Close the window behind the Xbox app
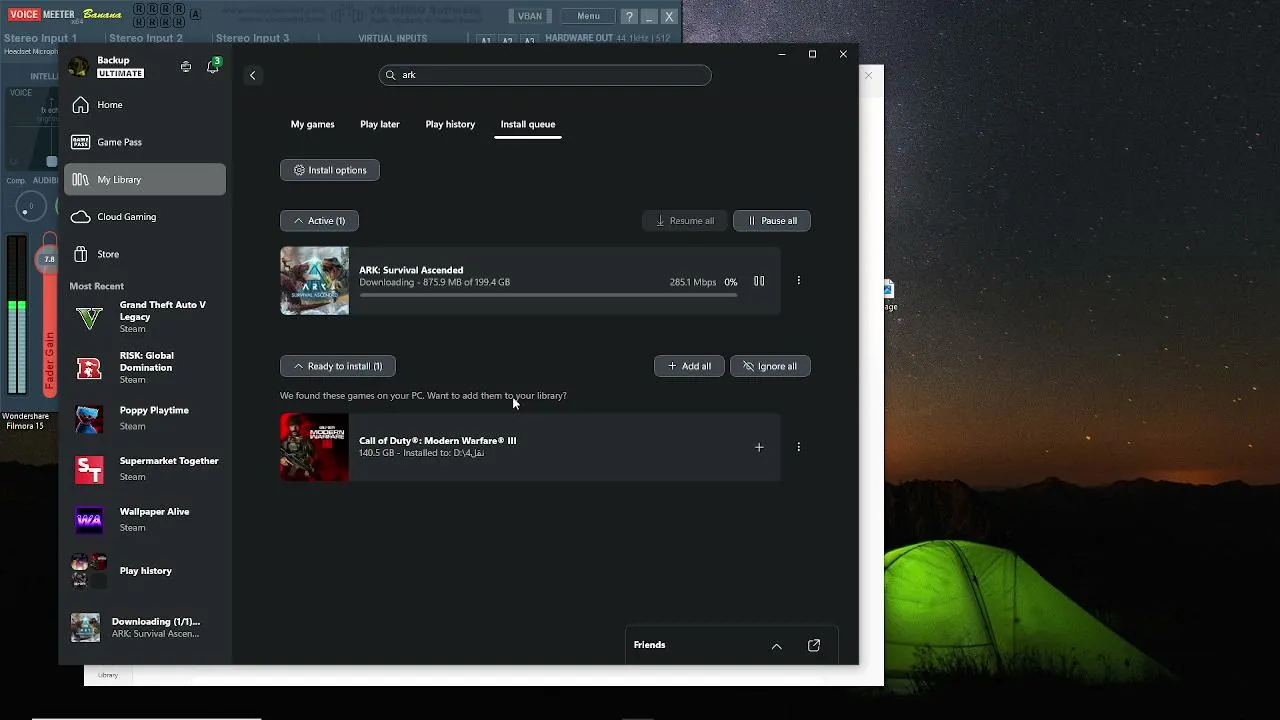This screenshot has height=720, width=1280. [868, 75]
